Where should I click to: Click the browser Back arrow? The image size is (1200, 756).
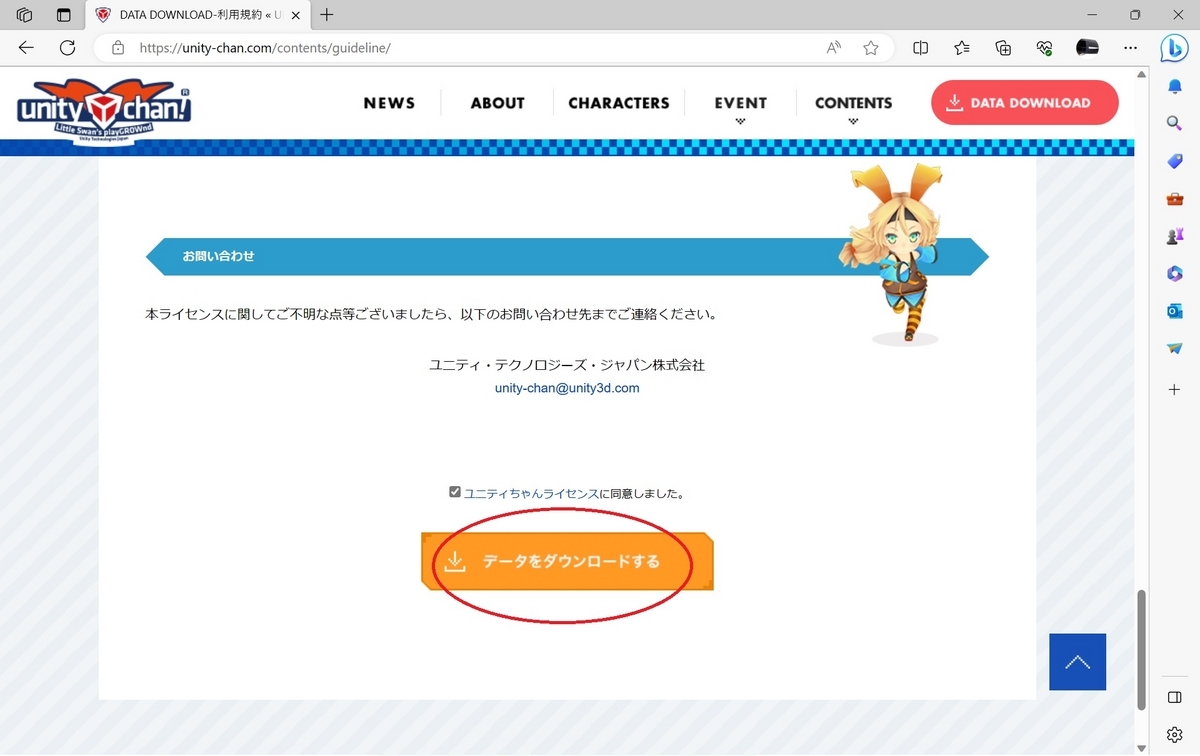click(26, 47)
